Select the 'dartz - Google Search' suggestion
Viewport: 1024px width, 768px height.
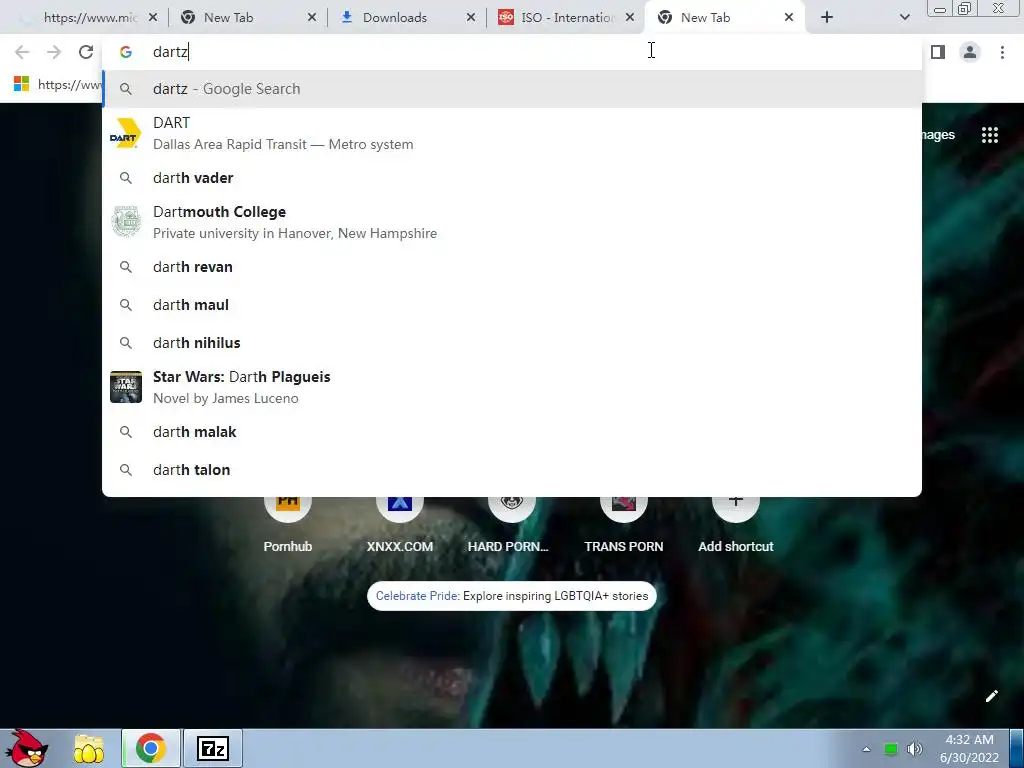point(512,89)
